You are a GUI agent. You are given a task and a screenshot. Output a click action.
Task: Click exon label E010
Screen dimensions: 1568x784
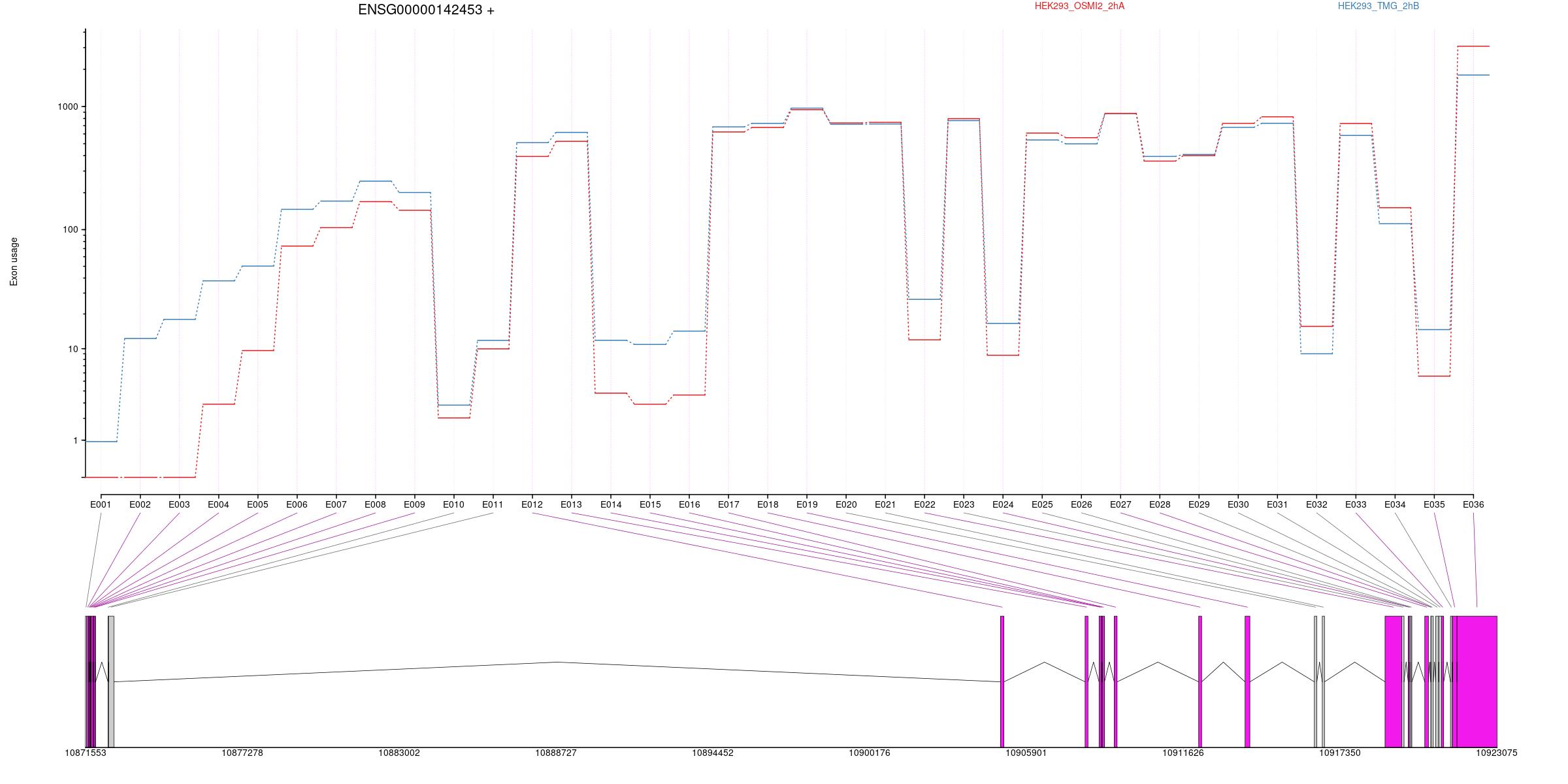453,505
